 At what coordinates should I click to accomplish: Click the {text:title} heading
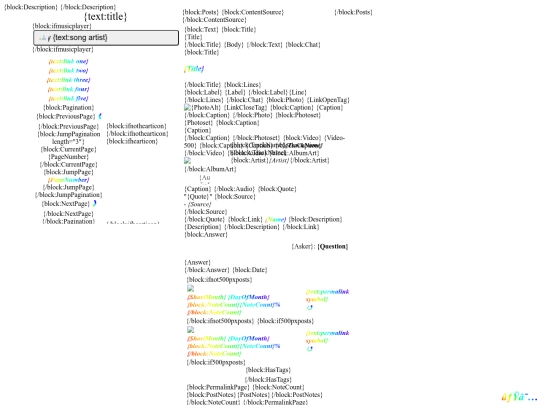pyautogui.click(x=106, y=16)
